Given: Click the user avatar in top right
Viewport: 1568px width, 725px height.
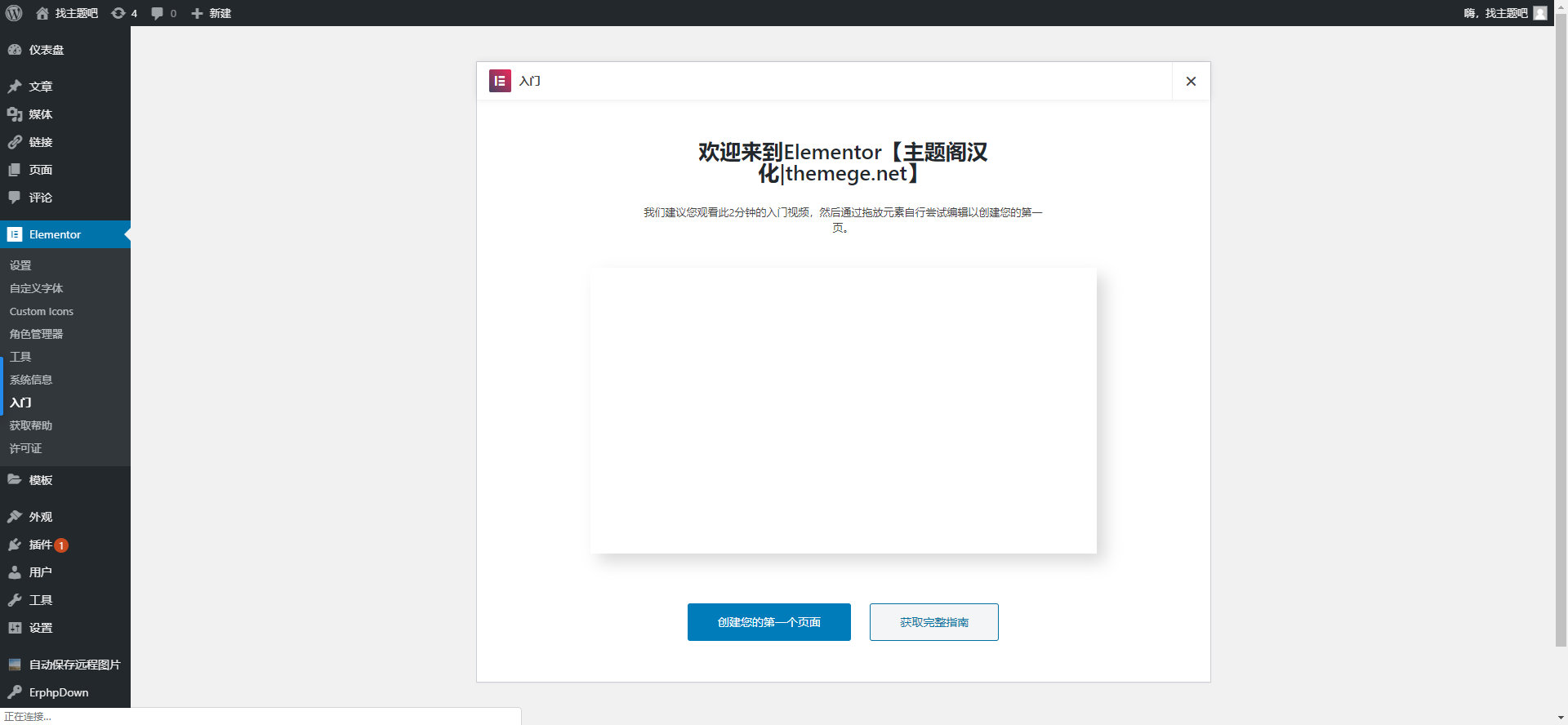Looking at the screenshot, I should pyautogui.click(x=1540, y=13).
